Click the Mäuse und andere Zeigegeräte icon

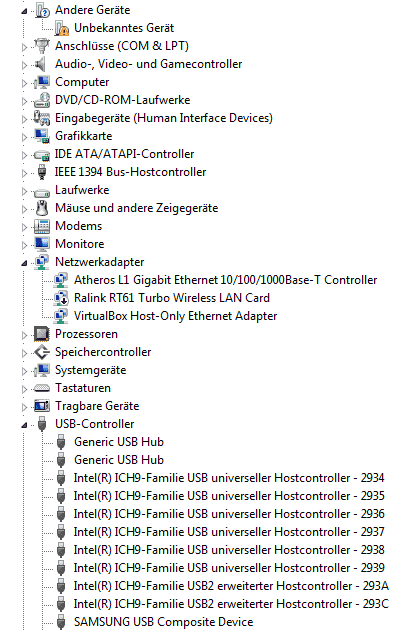42,208
